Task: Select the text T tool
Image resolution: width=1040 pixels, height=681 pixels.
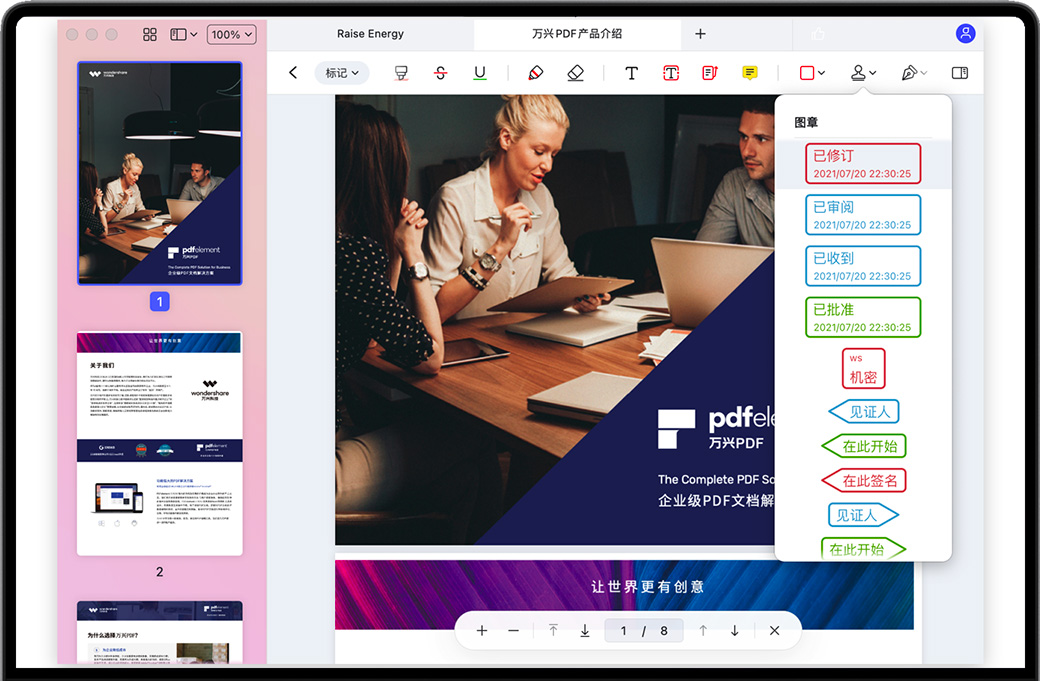Action: click(x=631, y=73)
